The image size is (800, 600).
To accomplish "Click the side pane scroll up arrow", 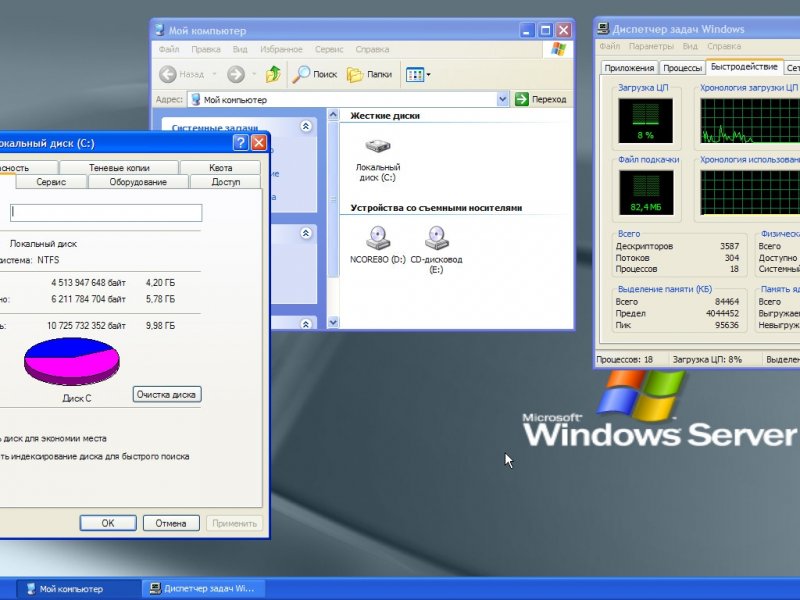I will tap(333, 115).
